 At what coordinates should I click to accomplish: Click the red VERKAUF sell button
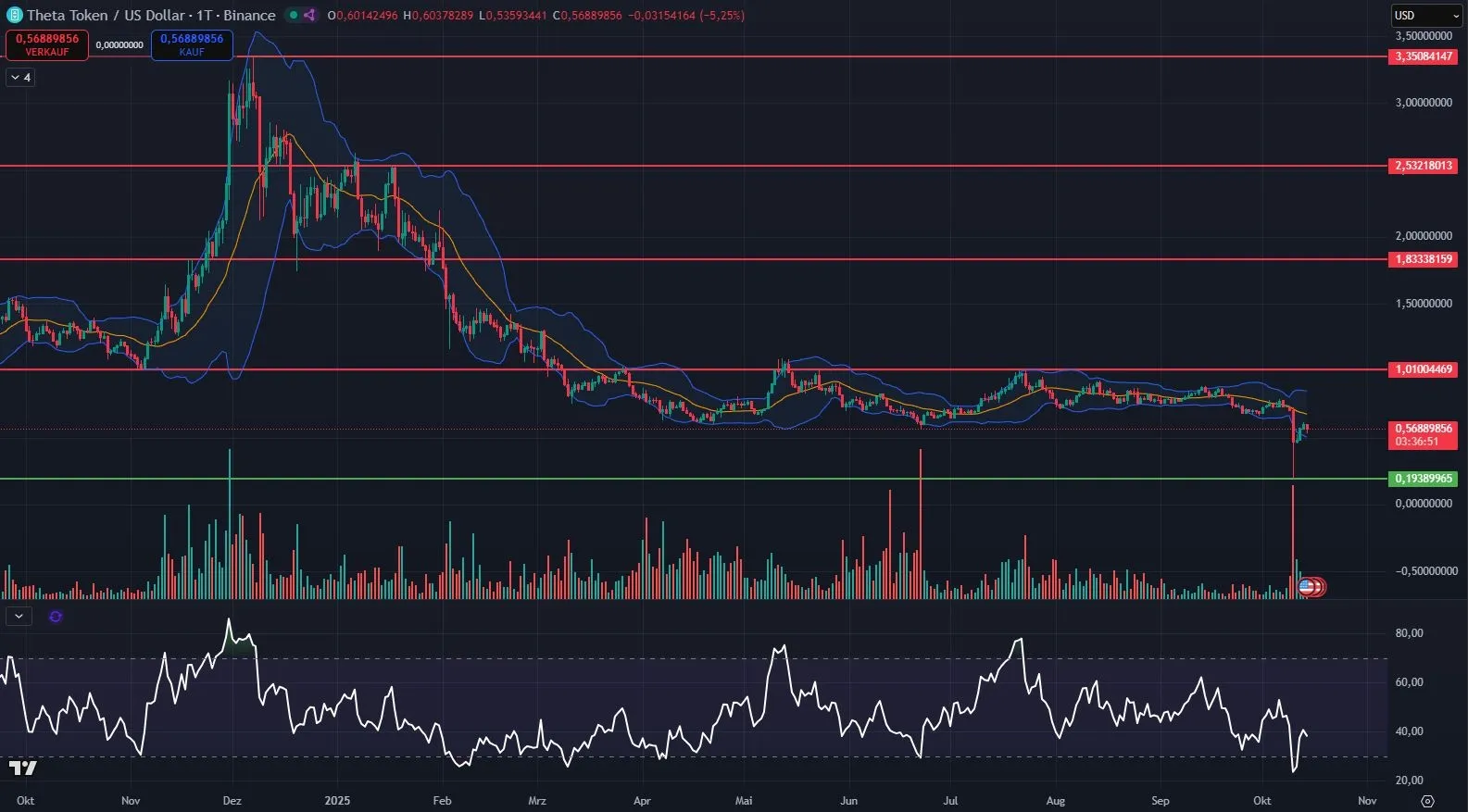point(47,44)
